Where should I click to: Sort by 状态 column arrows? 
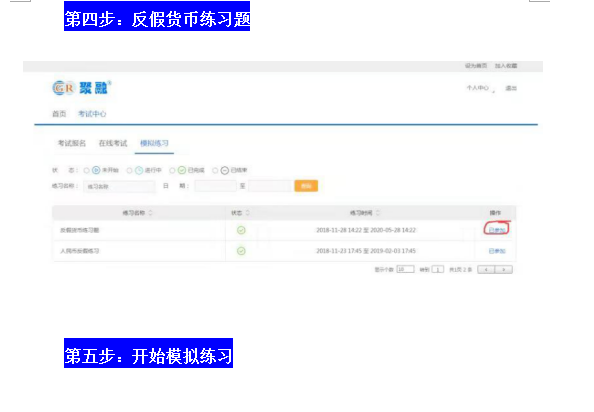[248, 213]
